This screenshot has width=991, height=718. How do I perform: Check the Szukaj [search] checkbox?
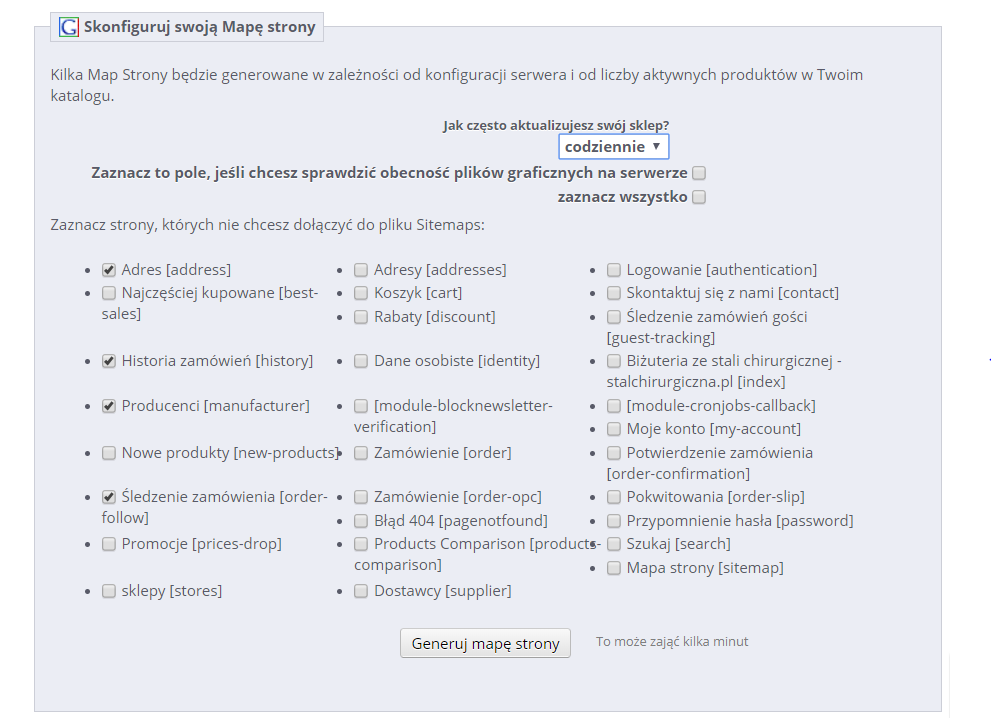tap(614, 544)
